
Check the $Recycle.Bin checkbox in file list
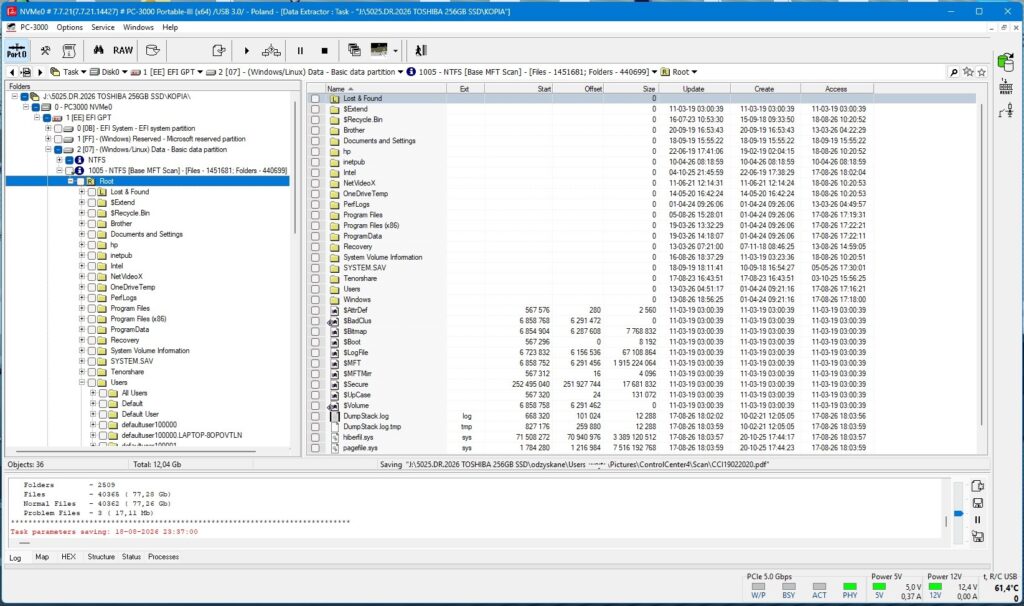(315, 120)
